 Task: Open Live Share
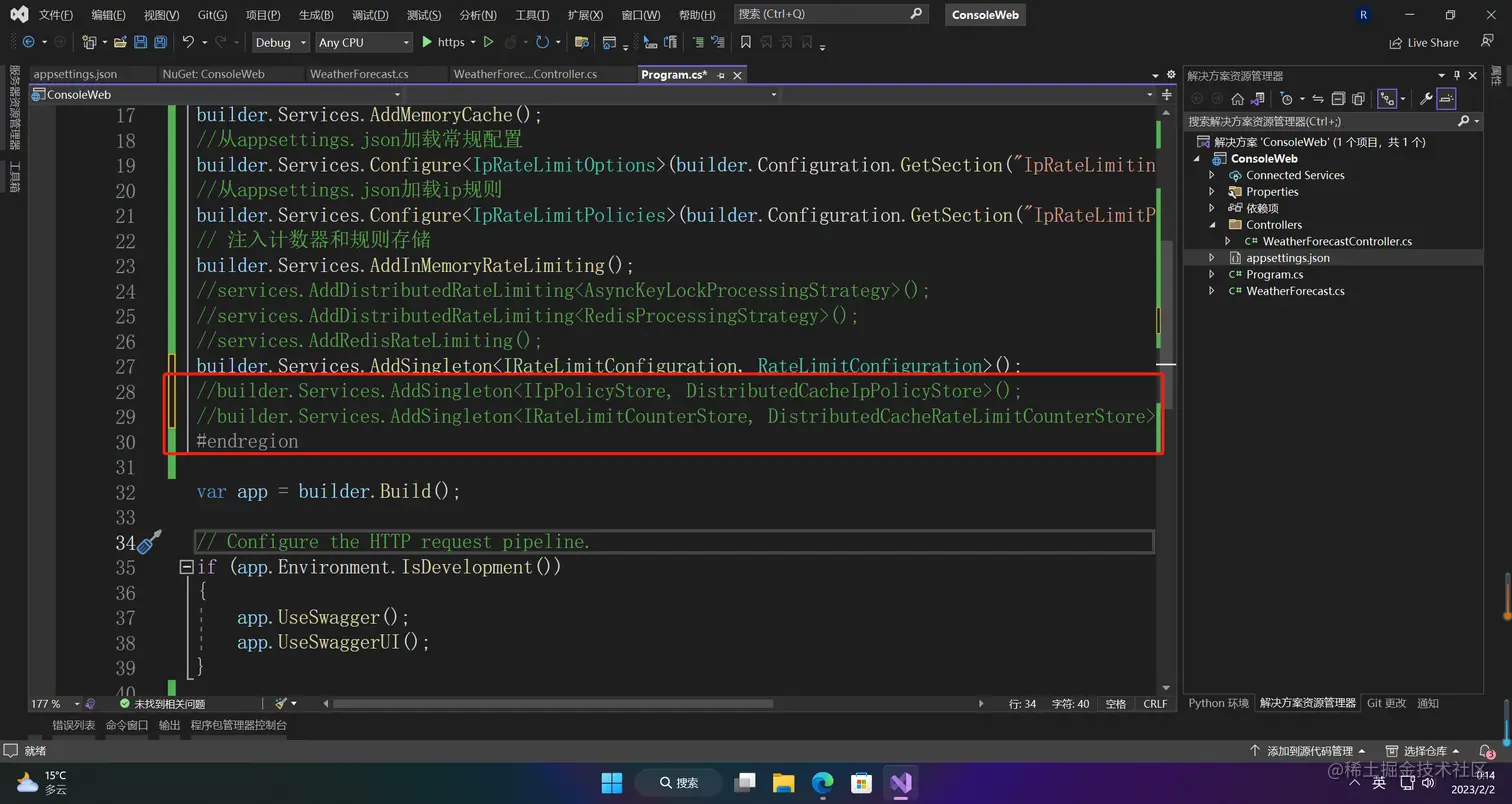pyautogui.click(x=1424, y=43)
